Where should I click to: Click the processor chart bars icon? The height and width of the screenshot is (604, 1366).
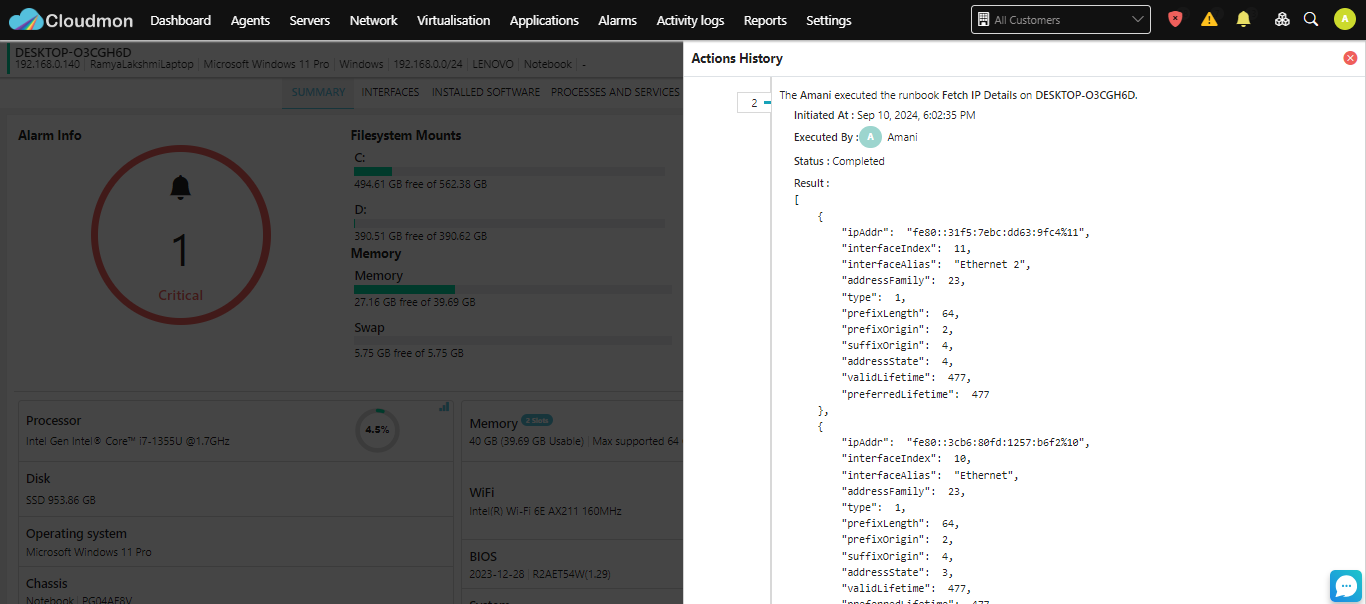[x=444, y=406]
